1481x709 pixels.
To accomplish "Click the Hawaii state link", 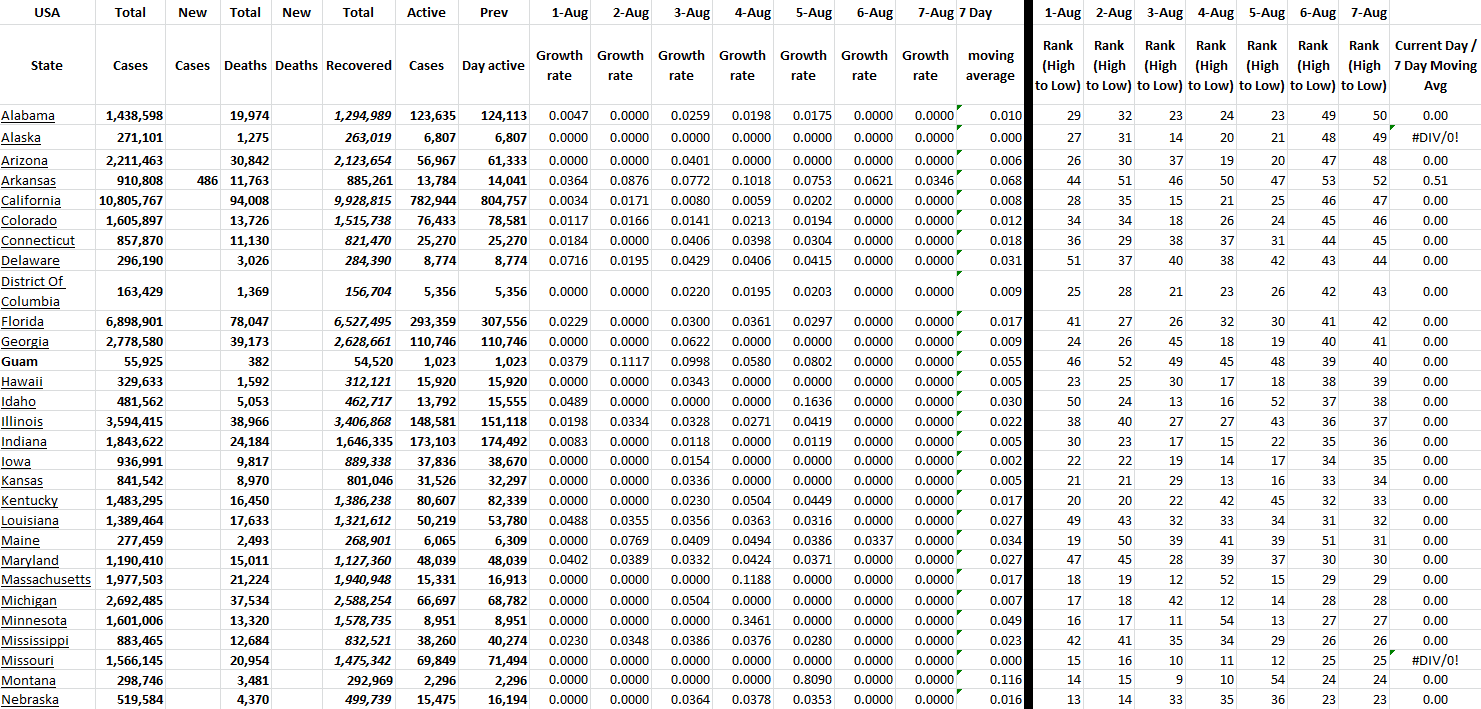I will click(22, 382).
